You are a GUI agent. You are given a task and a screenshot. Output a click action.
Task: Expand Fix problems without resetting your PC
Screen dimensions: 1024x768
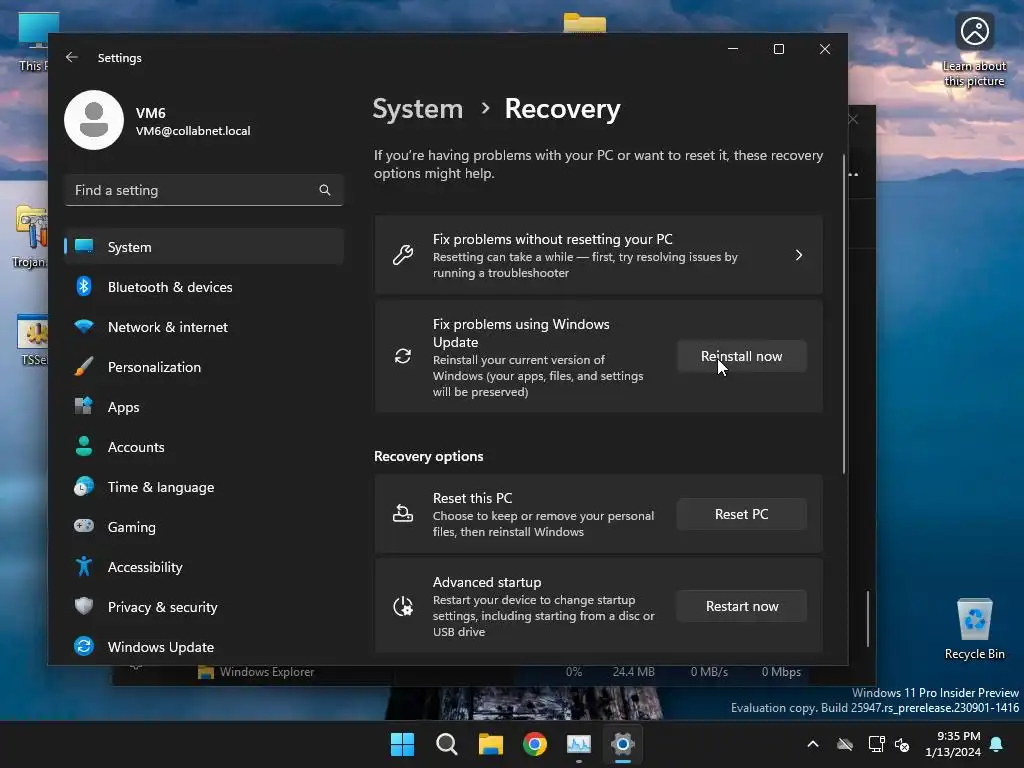tap(598, 255)
